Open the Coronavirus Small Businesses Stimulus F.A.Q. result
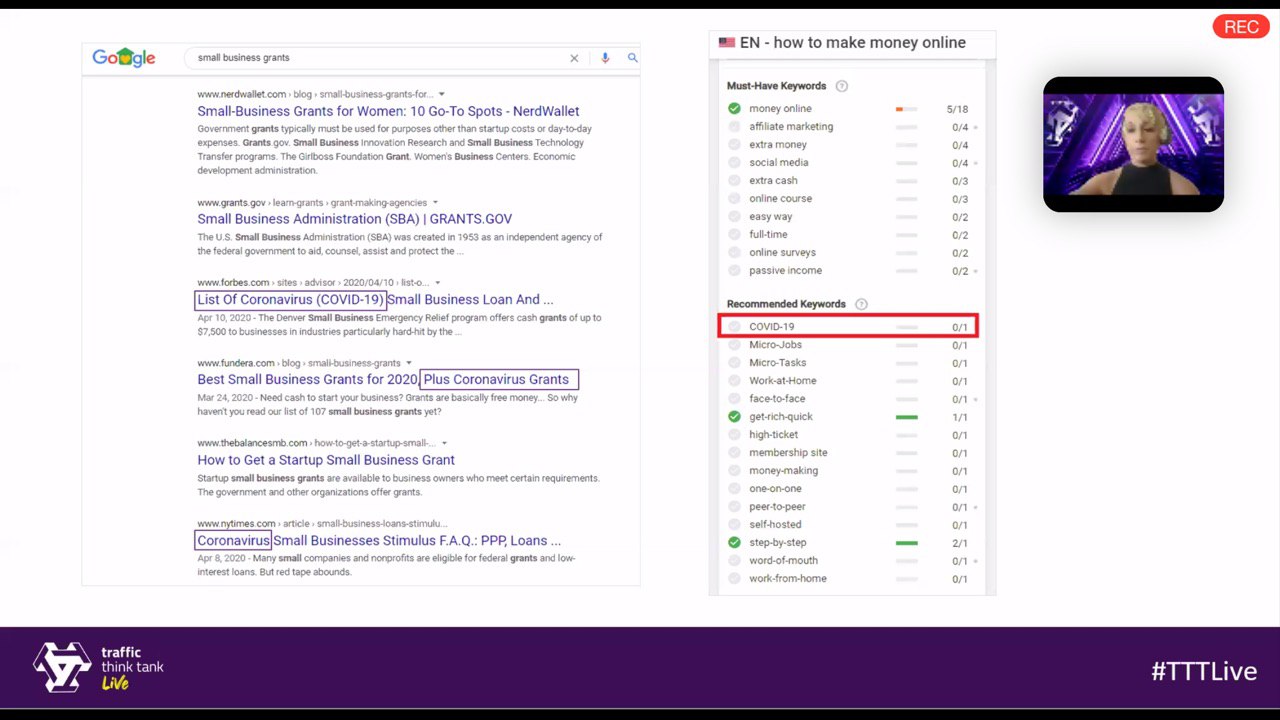The height and width of the screenshot is (720, 1280). [x=379, y=541]
